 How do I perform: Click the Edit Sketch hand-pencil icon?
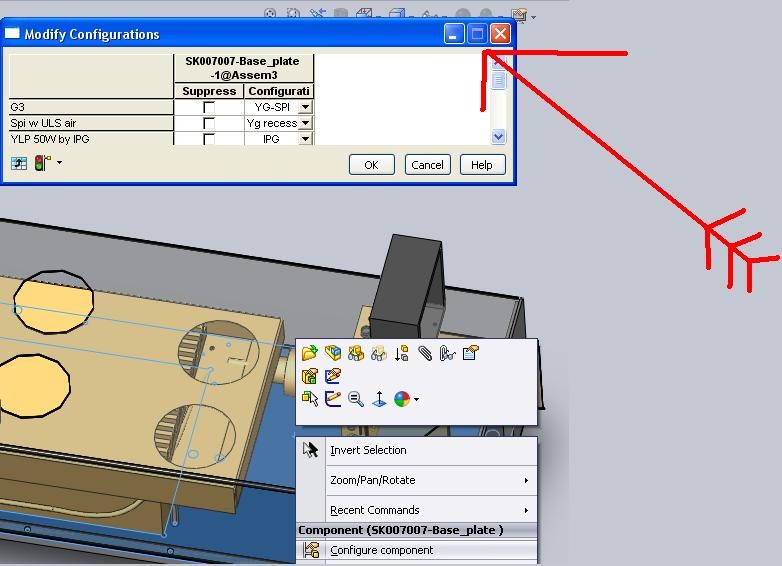click(333, 376)
